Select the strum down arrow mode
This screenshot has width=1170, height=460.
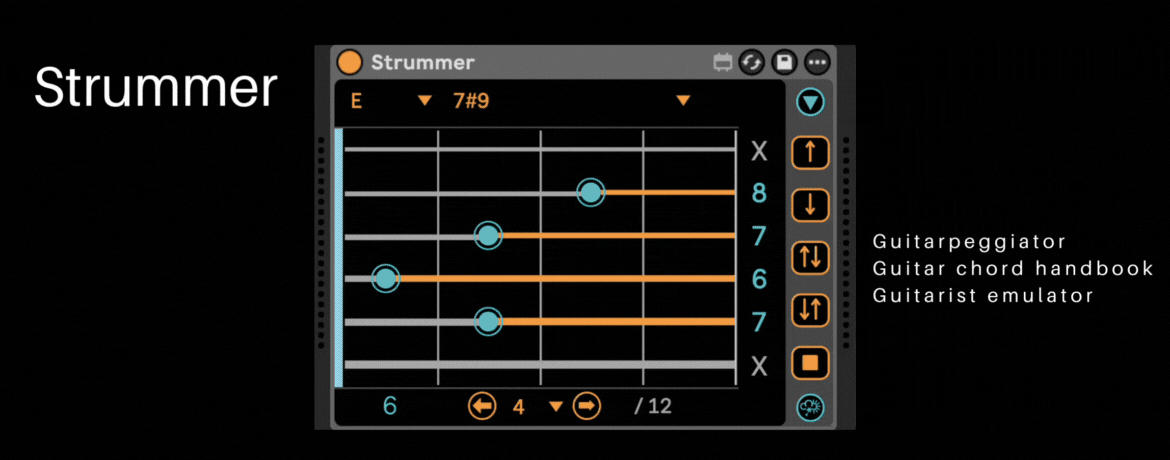point(810,205)
